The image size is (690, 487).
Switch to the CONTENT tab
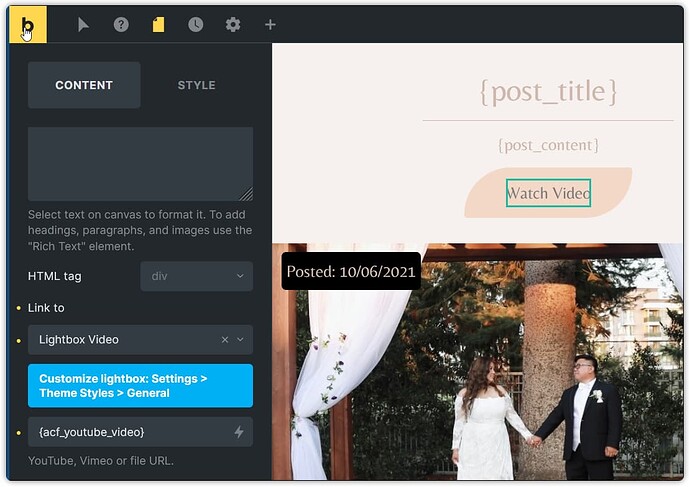(x=84, y=85)
